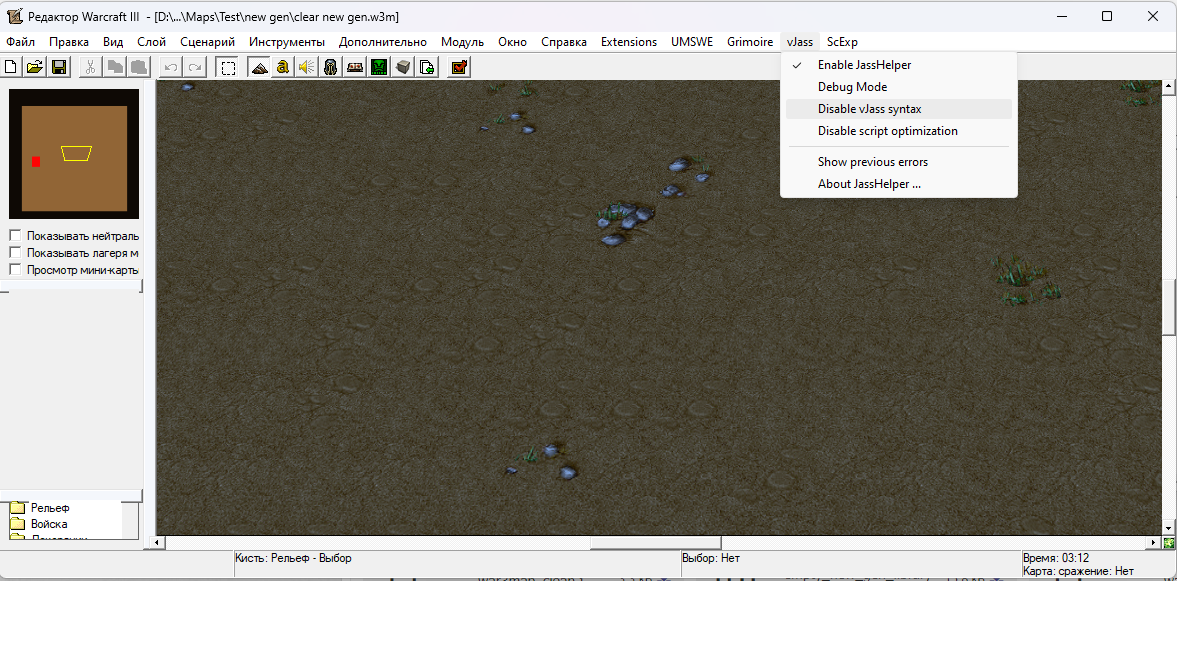Activate the dashed selection brush icon

click(227, 68)
